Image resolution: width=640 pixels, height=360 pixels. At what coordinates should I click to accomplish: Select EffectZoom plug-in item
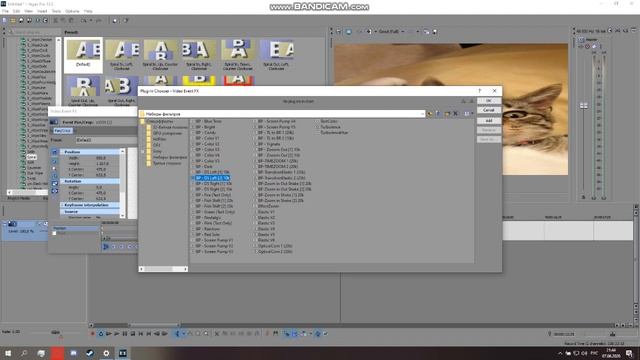pos(268,206)
